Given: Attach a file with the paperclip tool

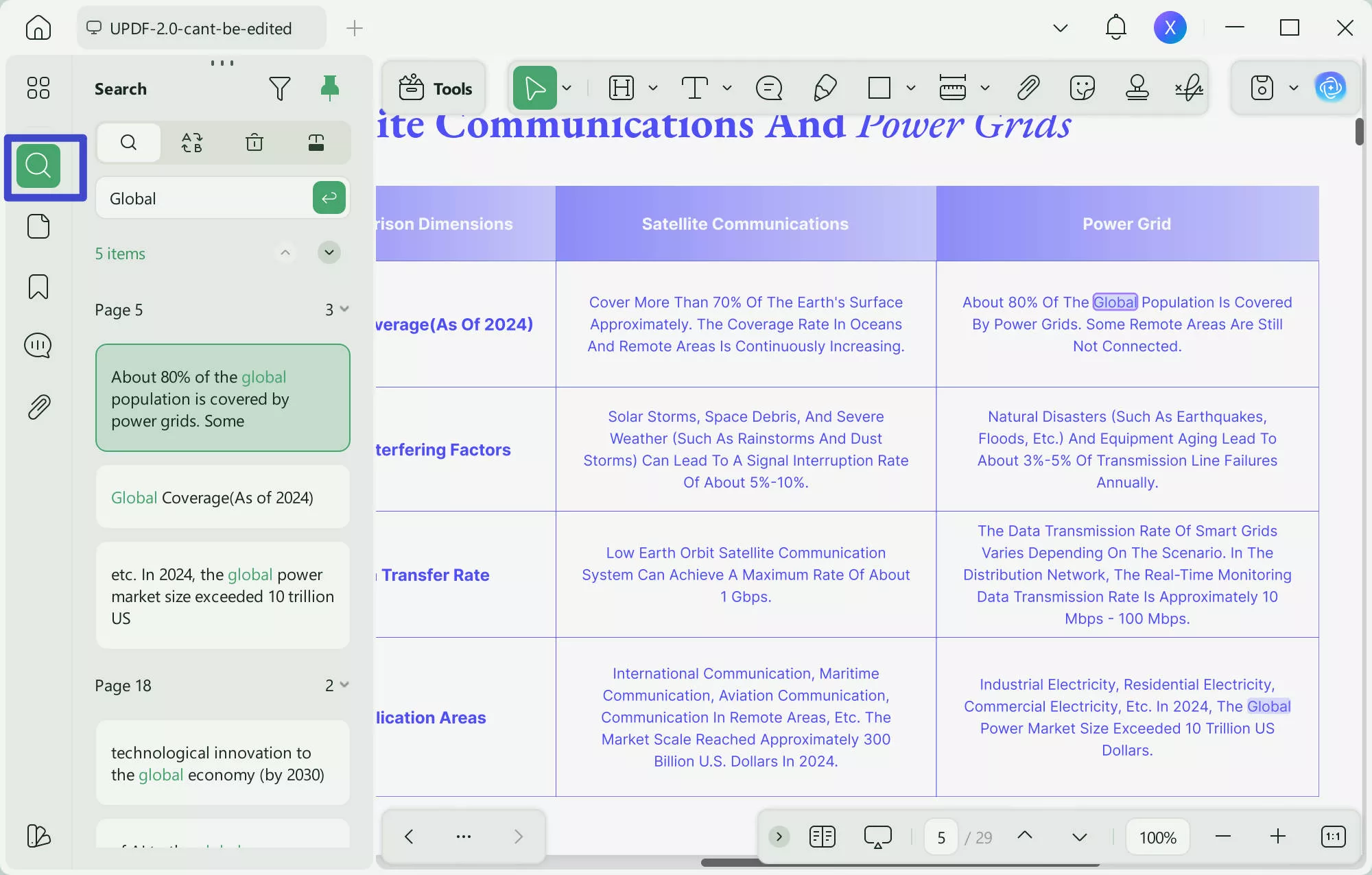Looking at the screenshot, I should click(x=1028, y=88).
